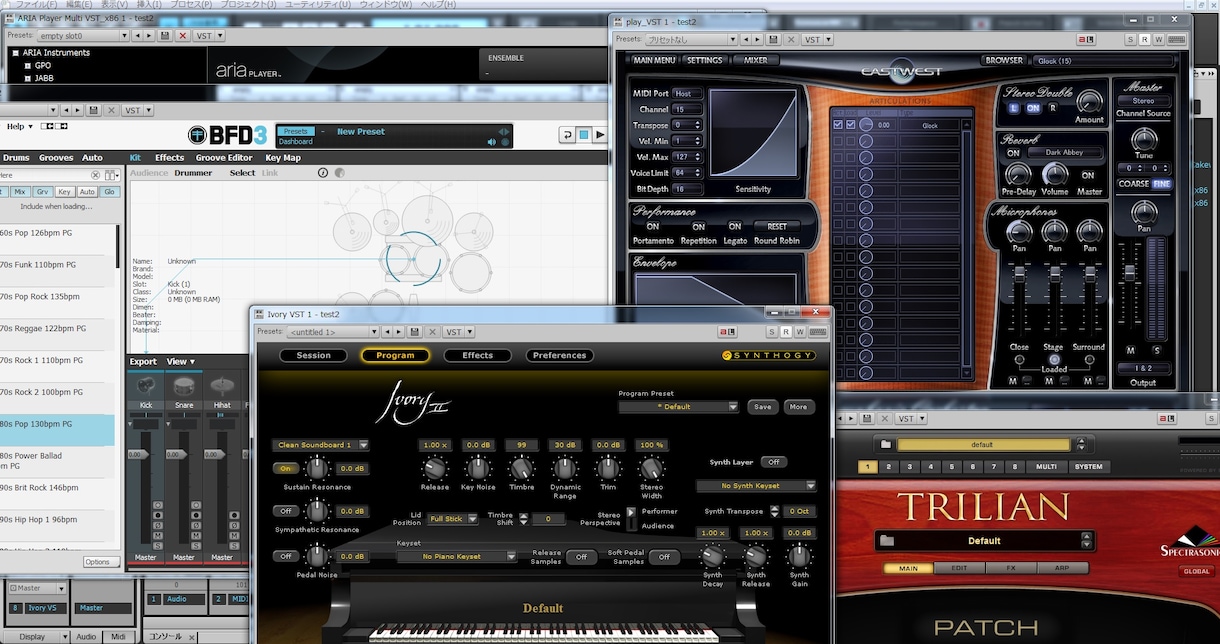
Task: Toggle Release Samples Off button in Ivory
Action: pyautogui.click(x=581, y=557)
